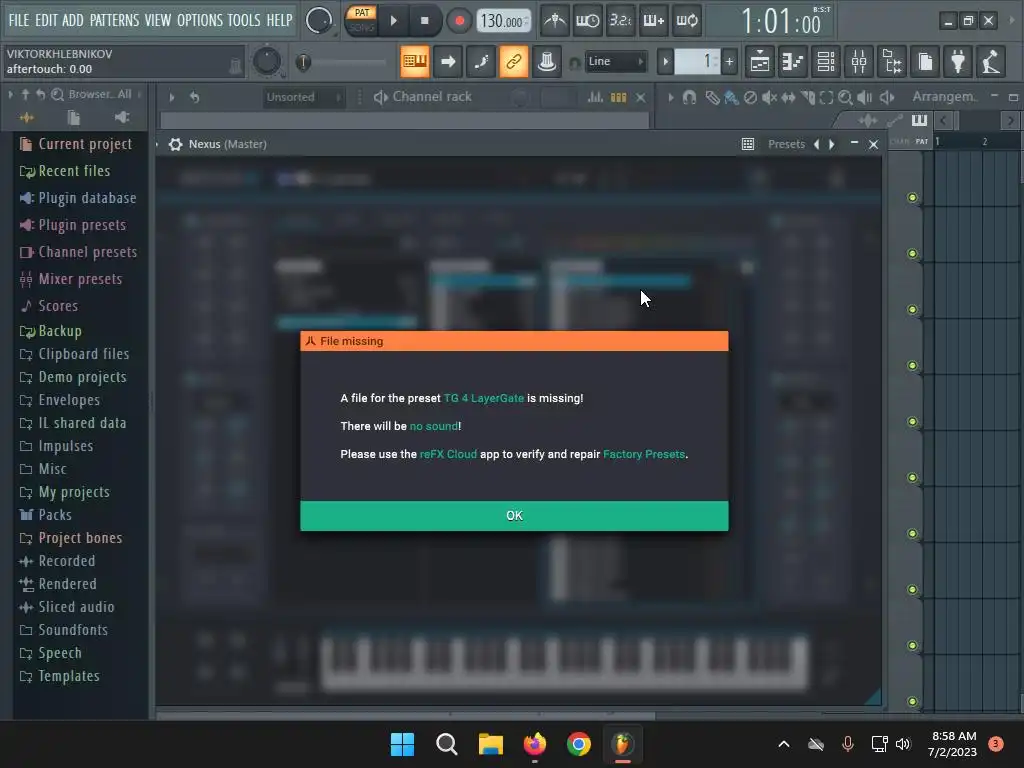Arm the red record button
This screenshot has height=768, width=1024.
(x=459, y=21)
